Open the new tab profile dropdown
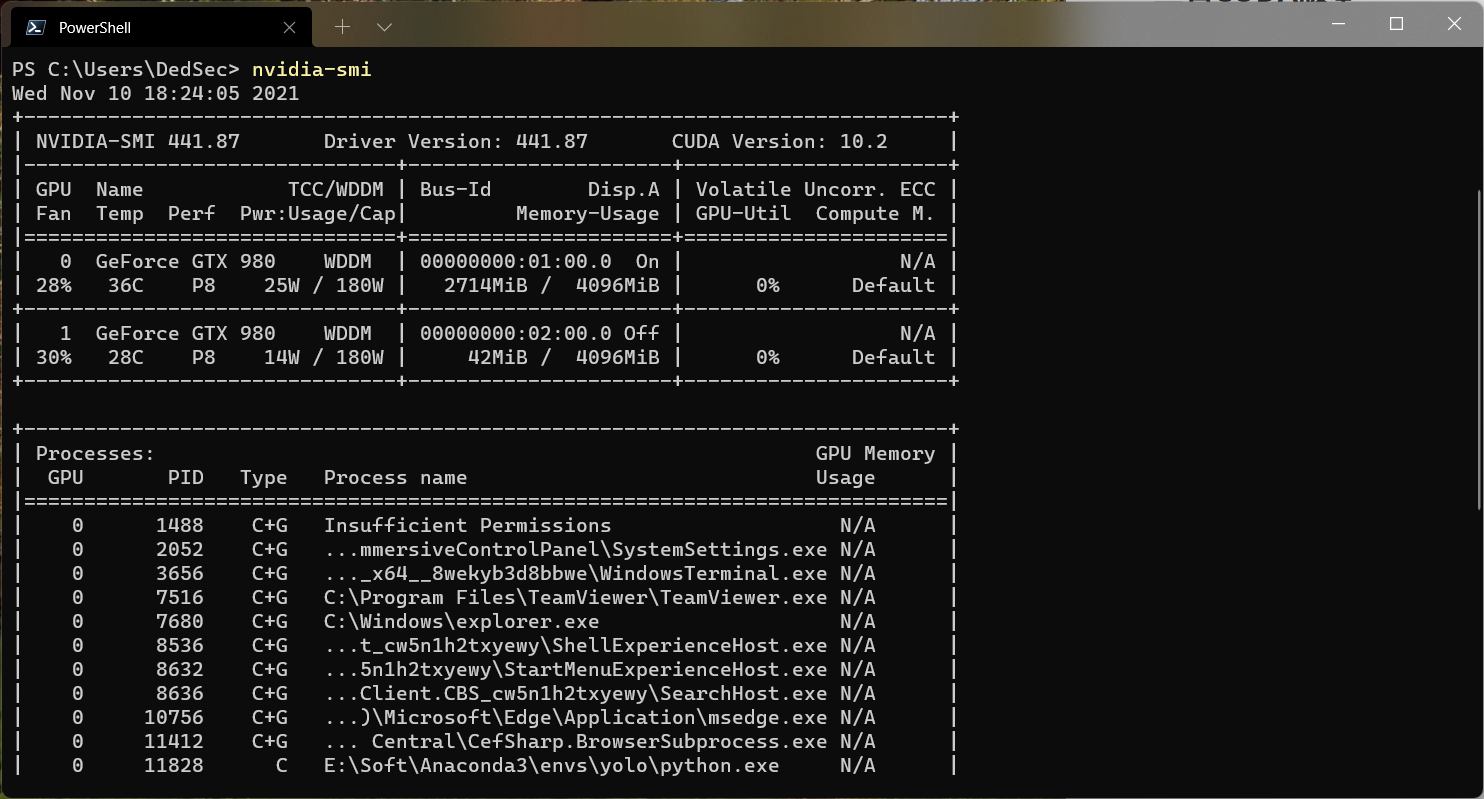The height and width of the screenshot is (799, 1484). [x=384, y=27]
